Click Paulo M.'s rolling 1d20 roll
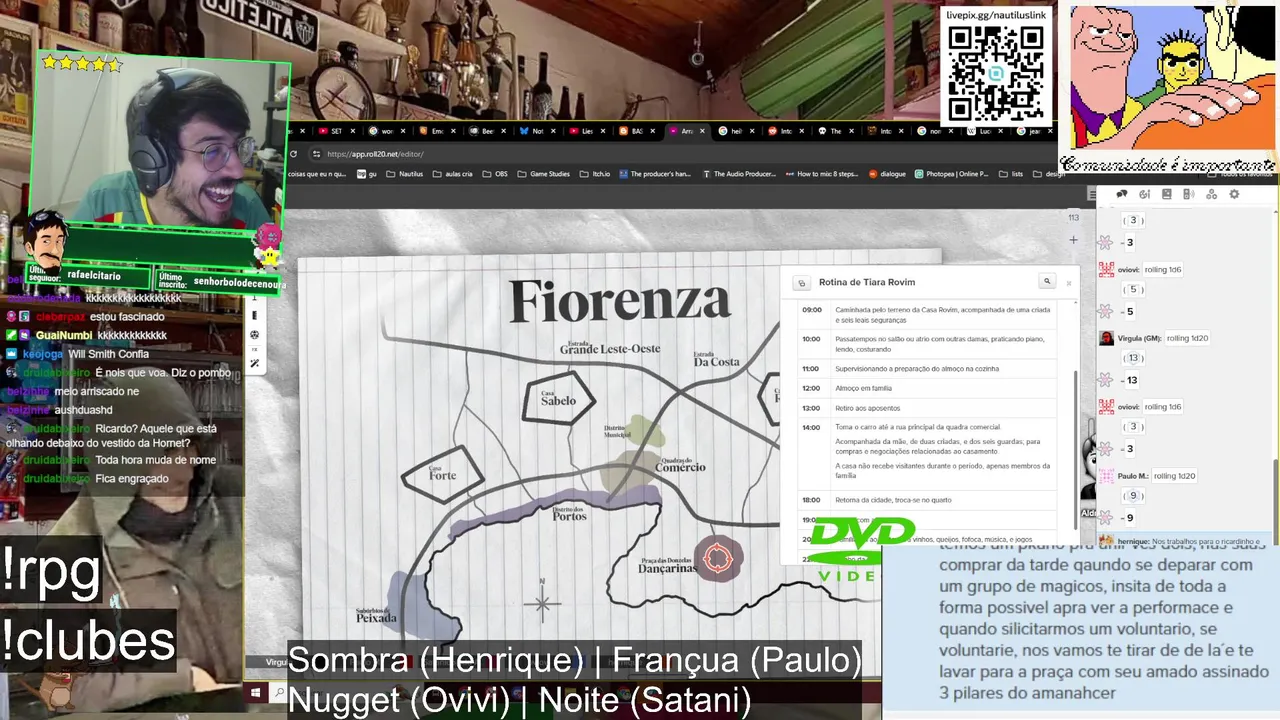1280x720 pixels. pos(1174,476)
